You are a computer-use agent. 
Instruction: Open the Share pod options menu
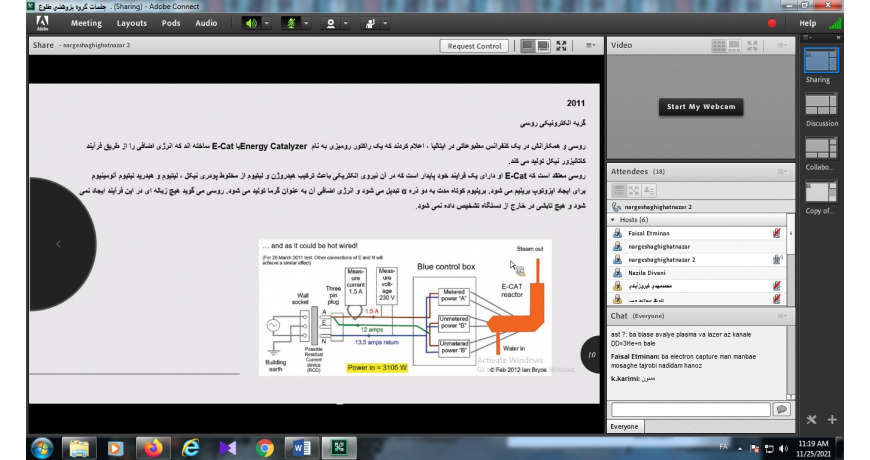(x=590, y=46)
